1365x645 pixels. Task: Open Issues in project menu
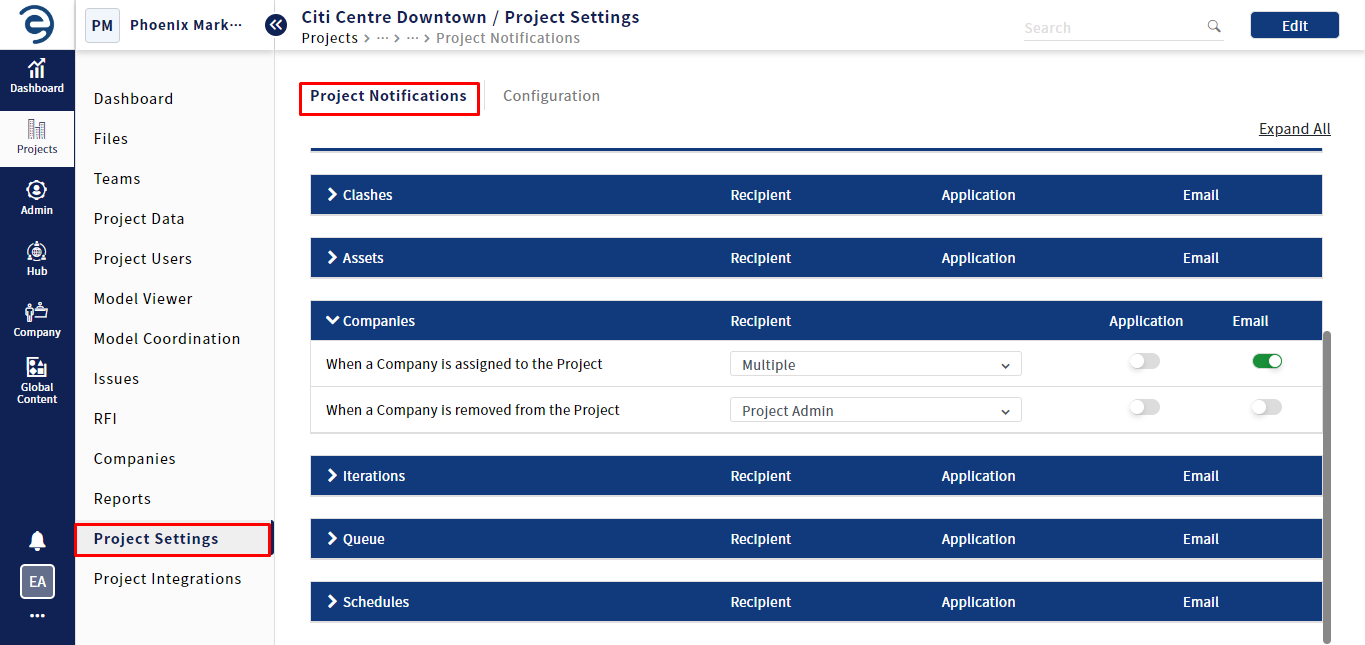click(116, 379)
